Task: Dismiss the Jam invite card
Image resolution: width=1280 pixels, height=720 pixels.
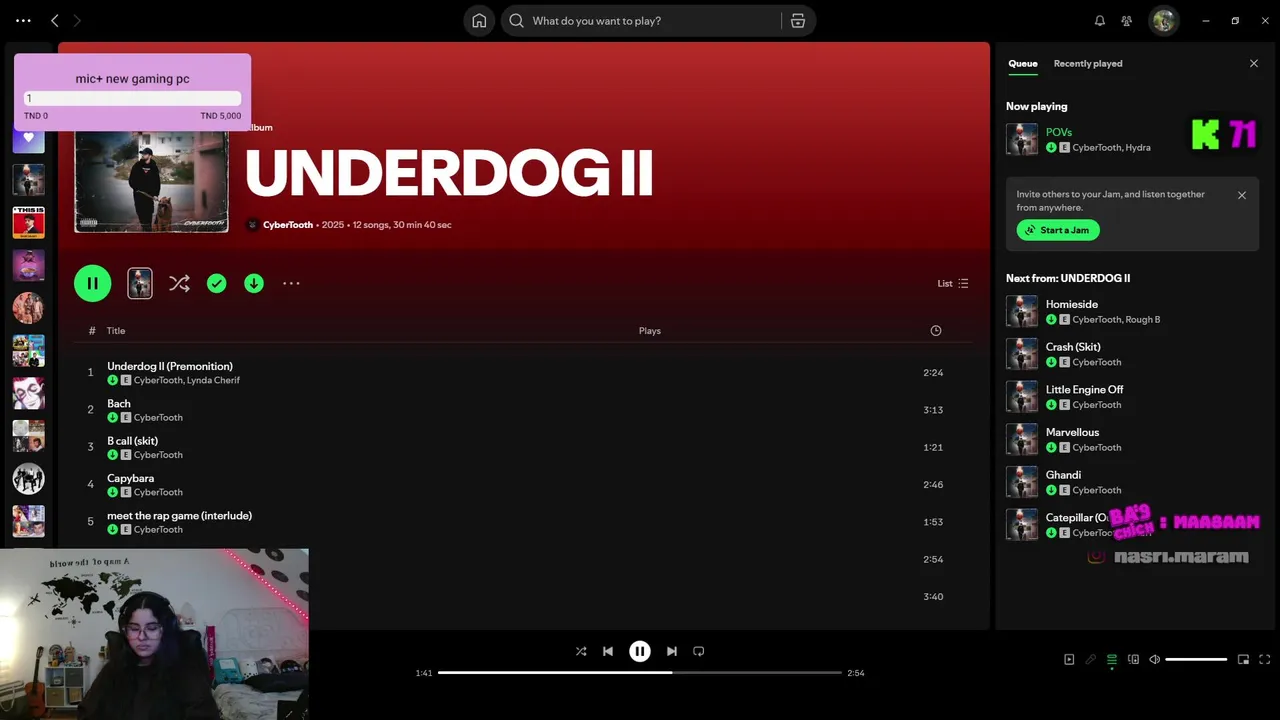Action: point(1242,195)
